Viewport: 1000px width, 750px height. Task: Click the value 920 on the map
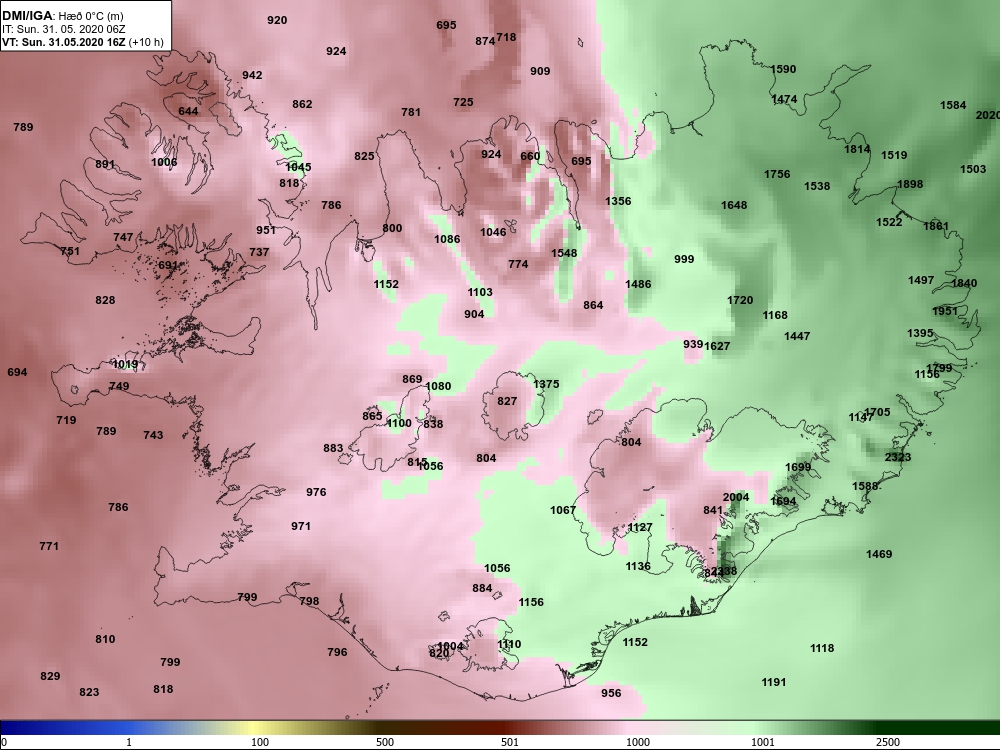(277, 20)
